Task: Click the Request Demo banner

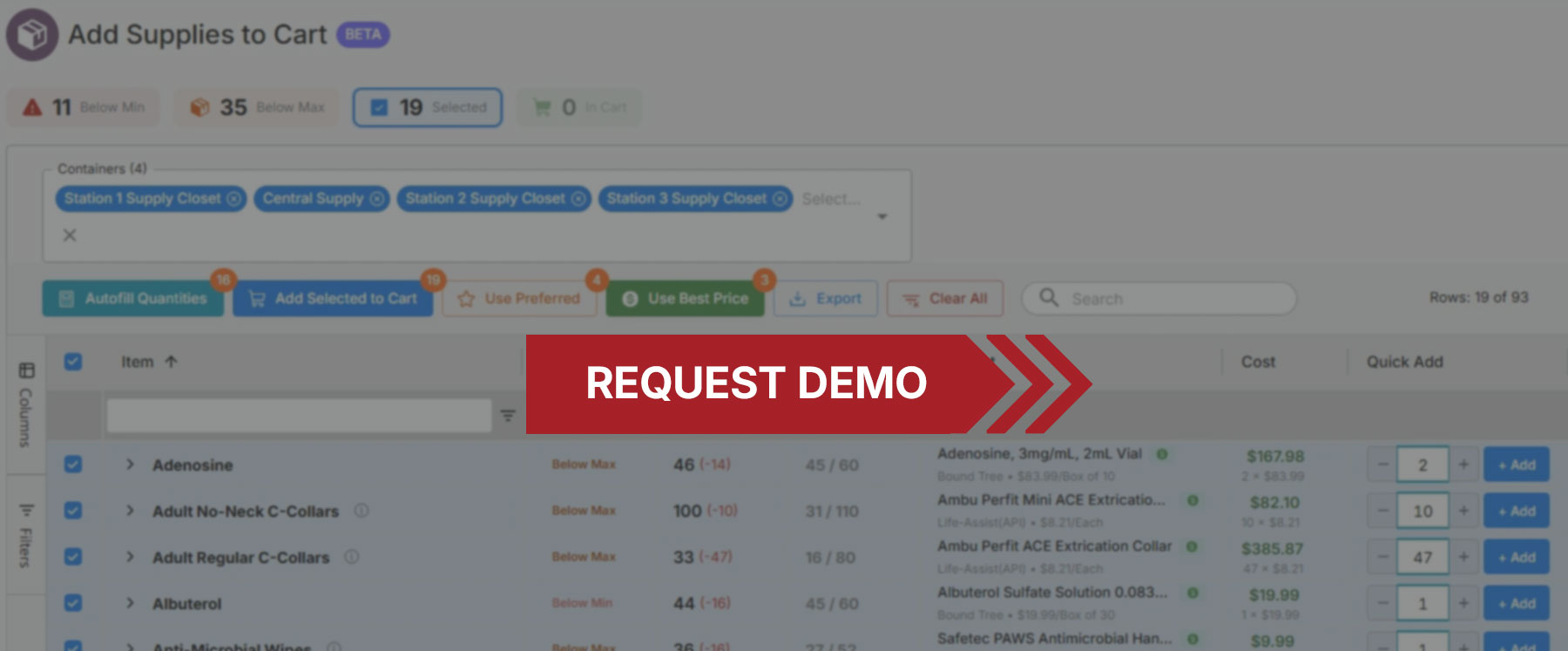Action: (756, 383)
